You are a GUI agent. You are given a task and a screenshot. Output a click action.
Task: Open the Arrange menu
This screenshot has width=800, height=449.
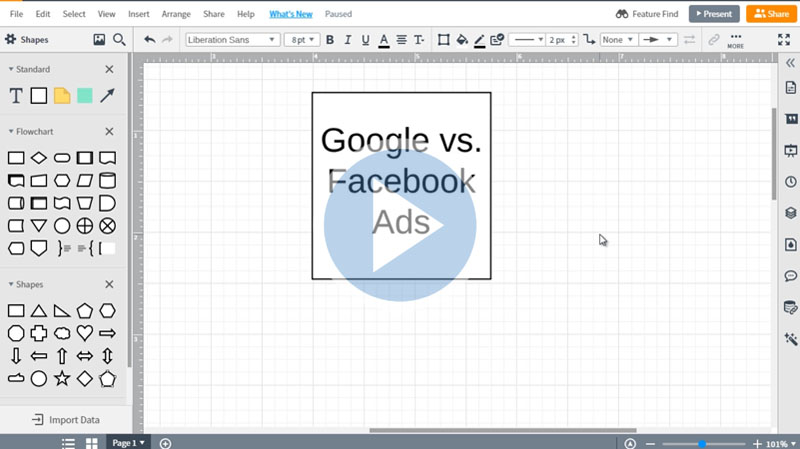(176, 14)
